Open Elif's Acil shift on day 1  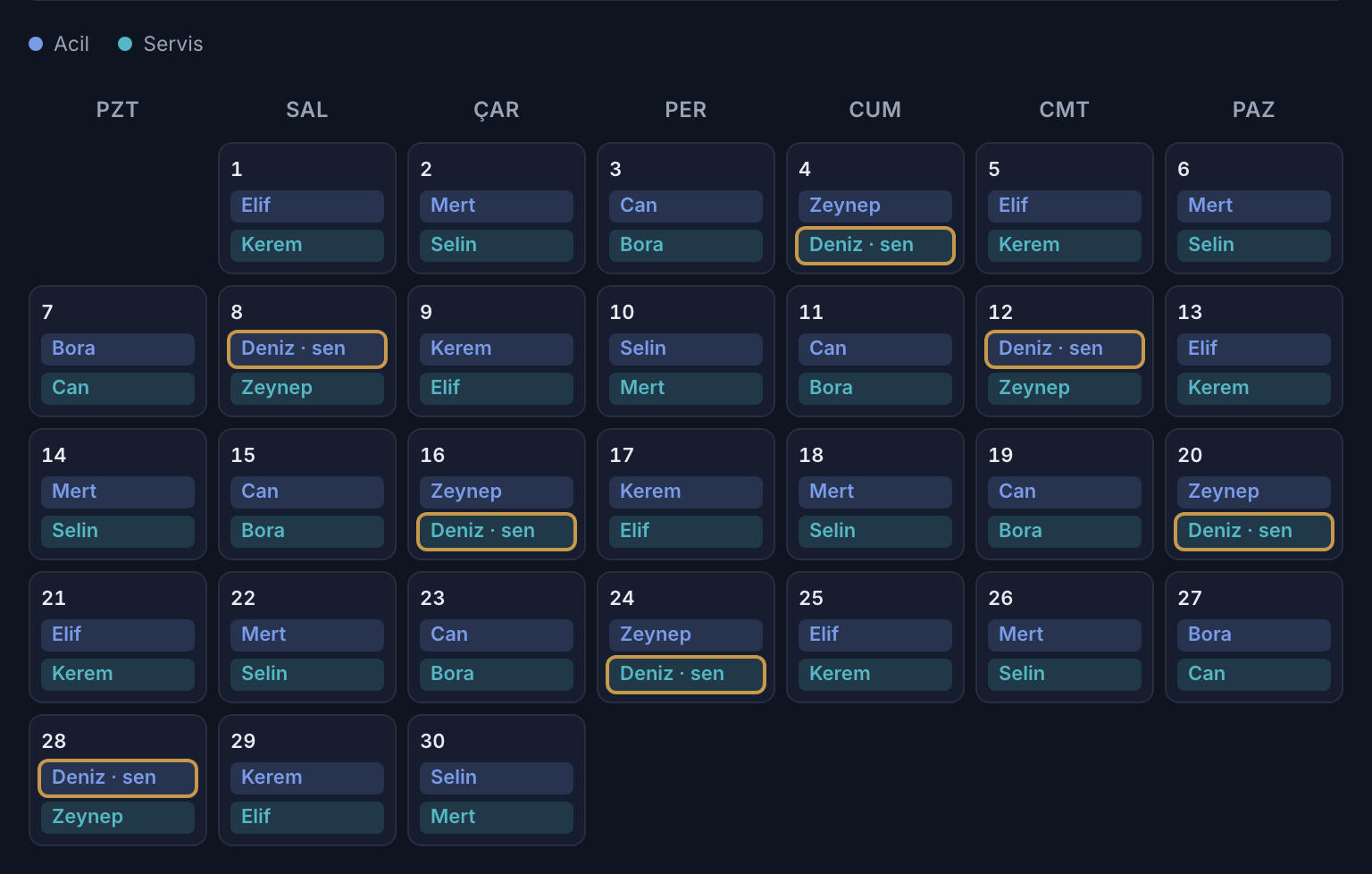(x=307, y=206)
